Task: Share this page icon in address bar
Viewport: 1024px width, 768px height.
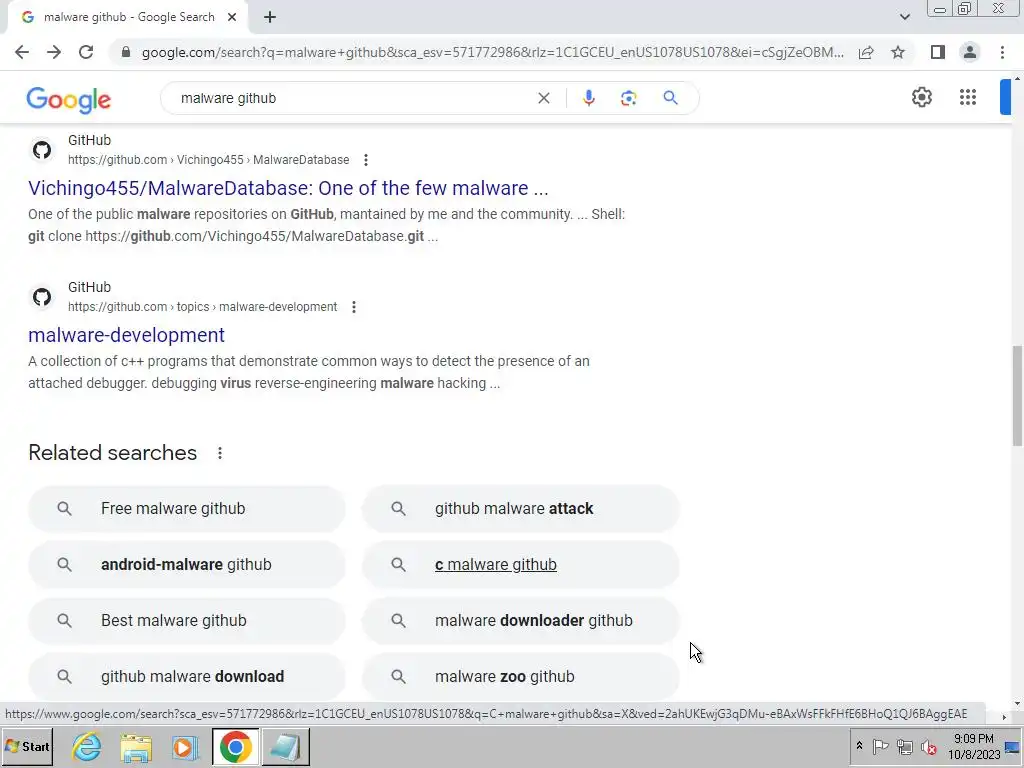Action: (x=866, y=52)
